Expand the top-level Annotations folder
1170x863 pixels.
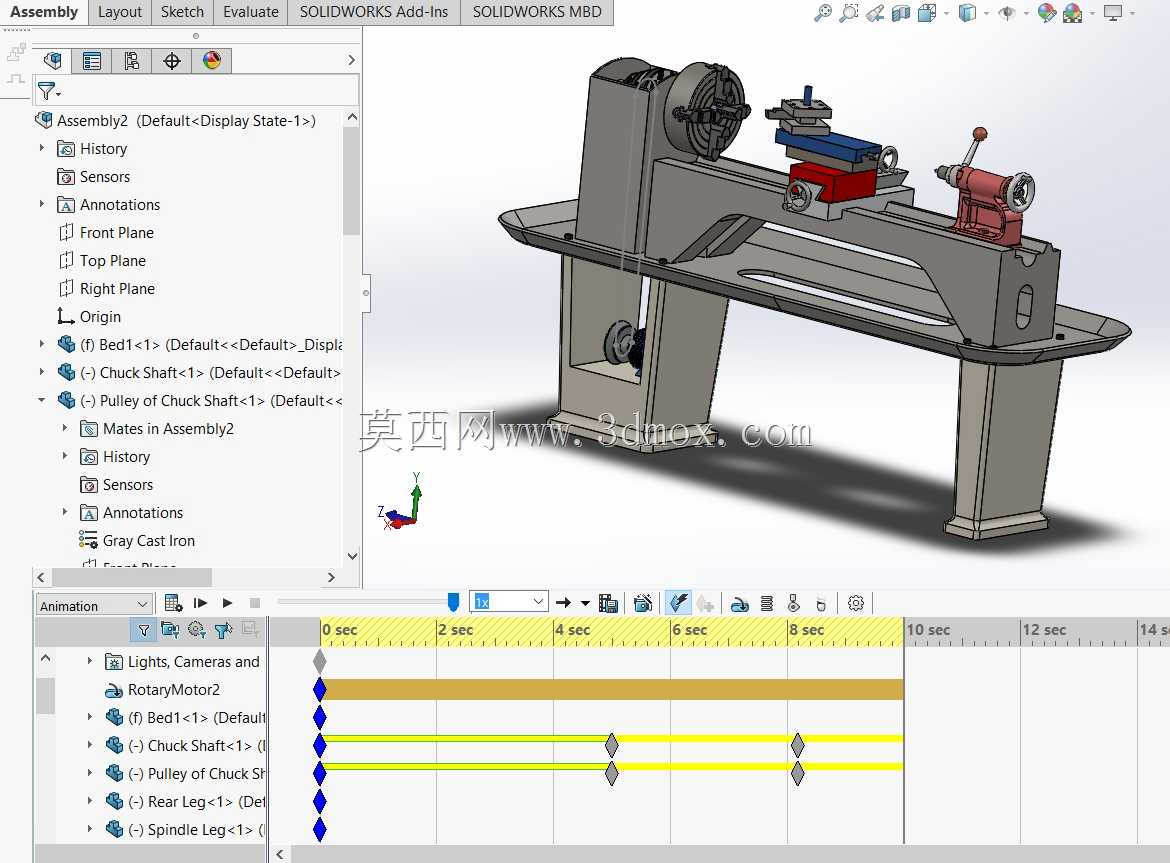pyautogui.click(x=42, y=204)
